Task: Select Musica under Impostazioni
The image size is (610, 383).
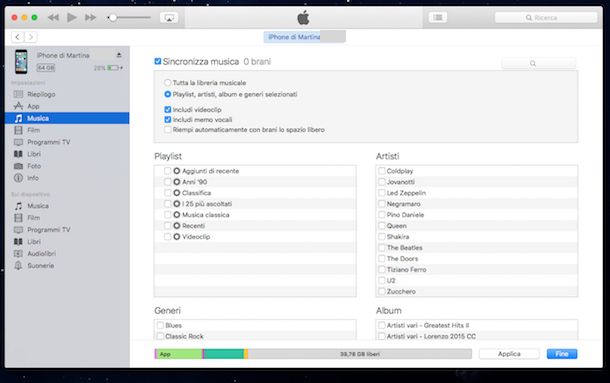Action: click(x=67, y=118)
